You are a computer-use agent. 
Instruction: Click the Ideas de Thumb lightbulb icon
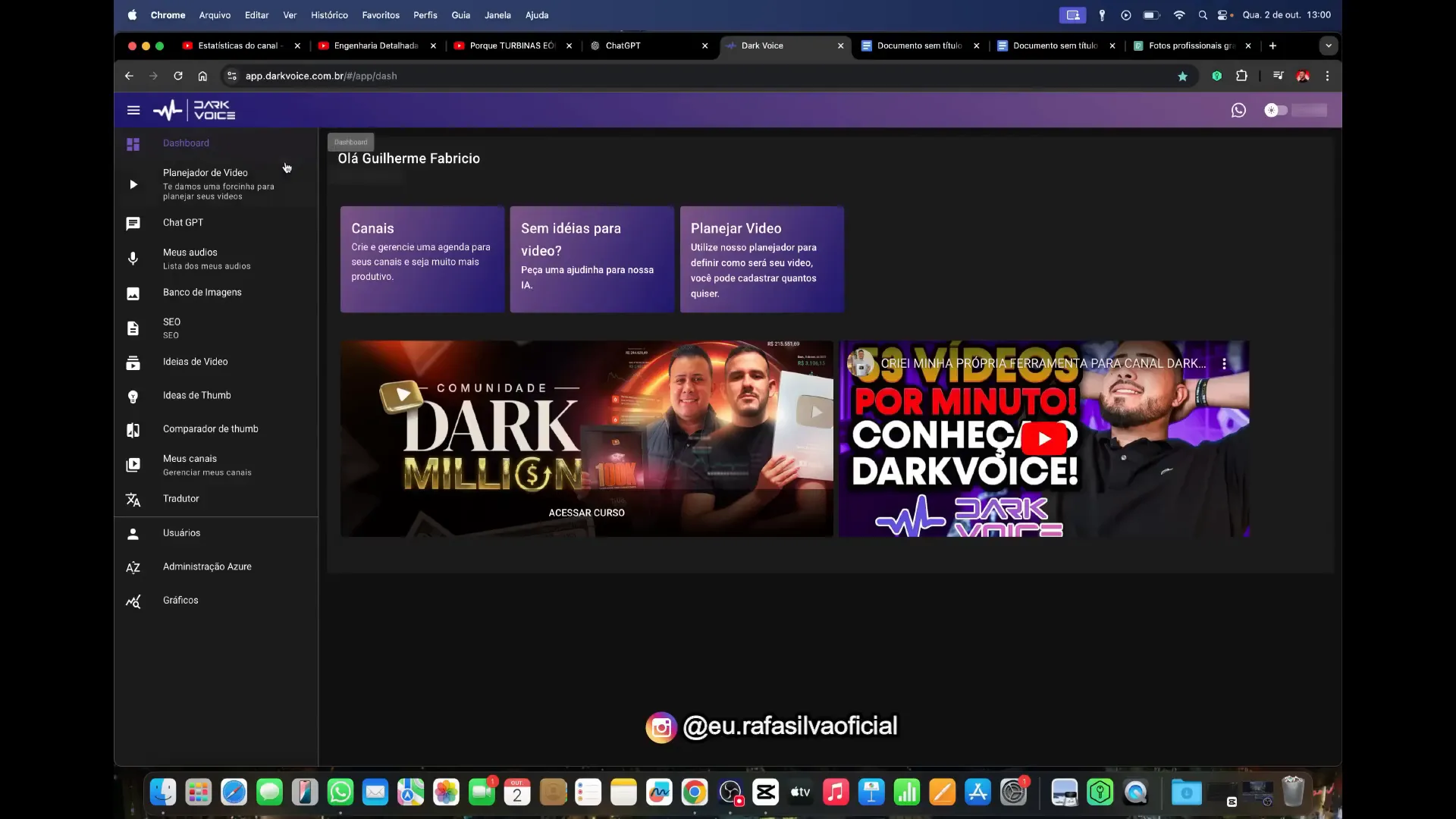click(x=133, y=397)
